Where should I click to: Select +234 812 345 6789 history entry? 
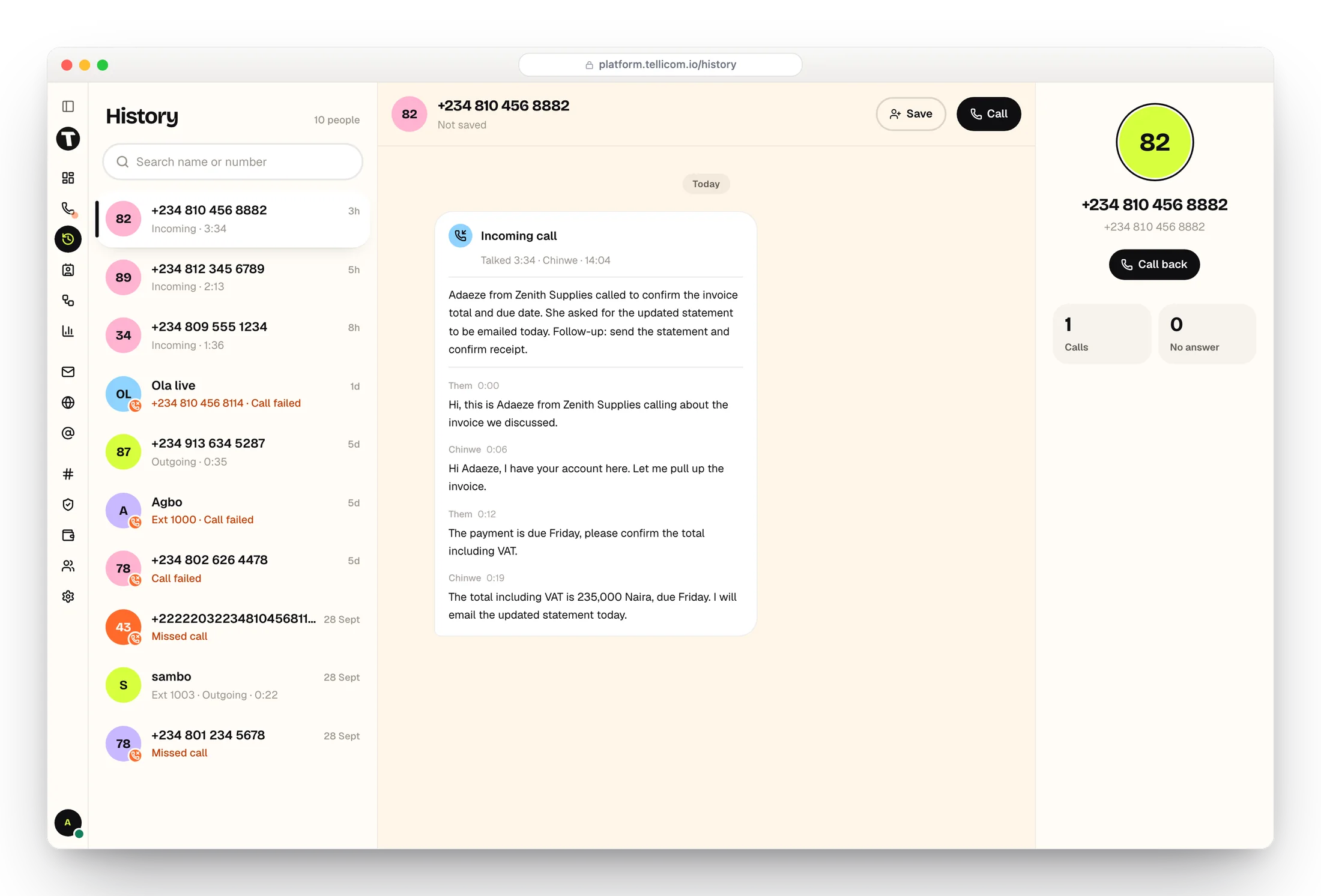233,277
